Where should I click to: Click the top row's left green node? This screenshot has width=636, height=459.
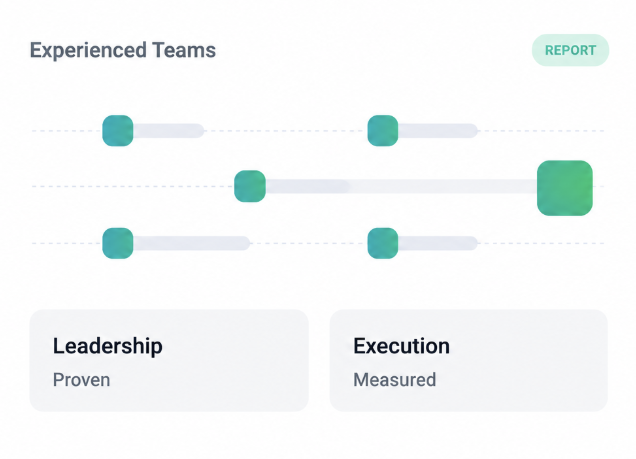click(x=118, y=131)
